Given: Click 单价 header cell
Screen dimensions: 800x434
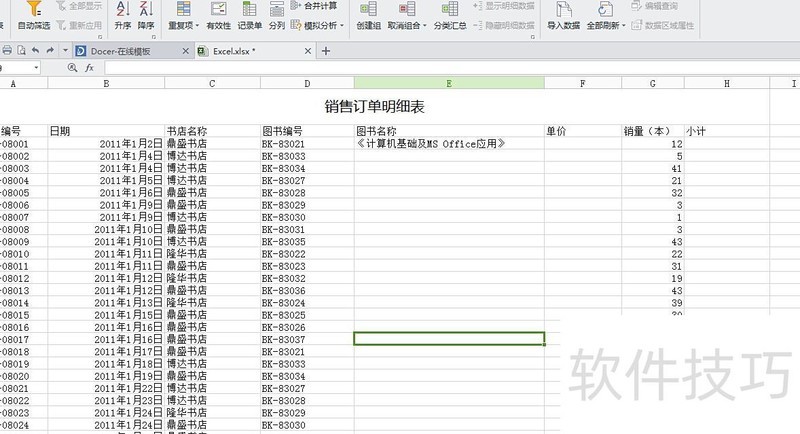Looking at the screenshot, I should click(x=583, y=131).
